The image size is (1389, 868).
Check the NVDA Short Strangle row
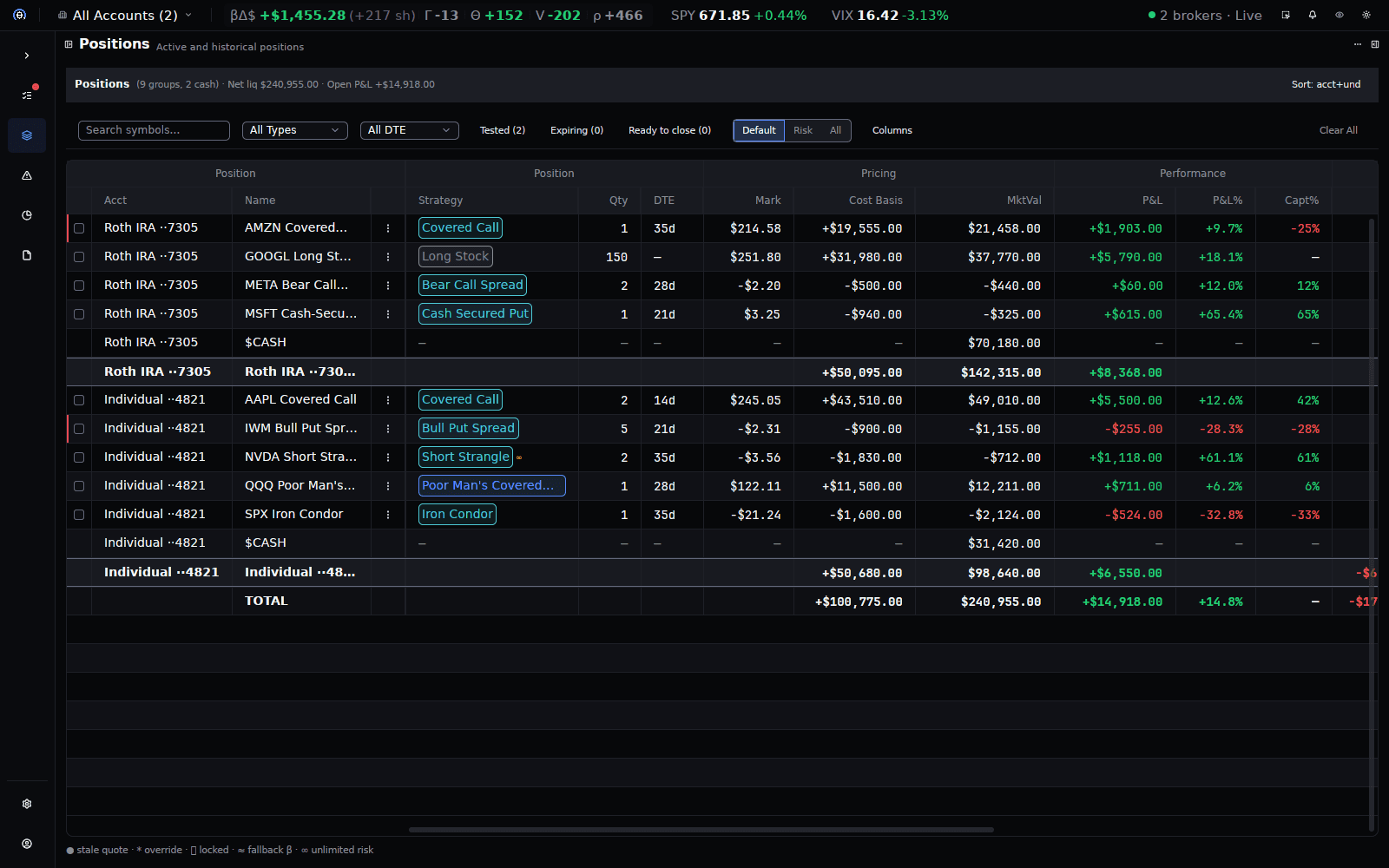pyautogui.click(x=79, y=457)
